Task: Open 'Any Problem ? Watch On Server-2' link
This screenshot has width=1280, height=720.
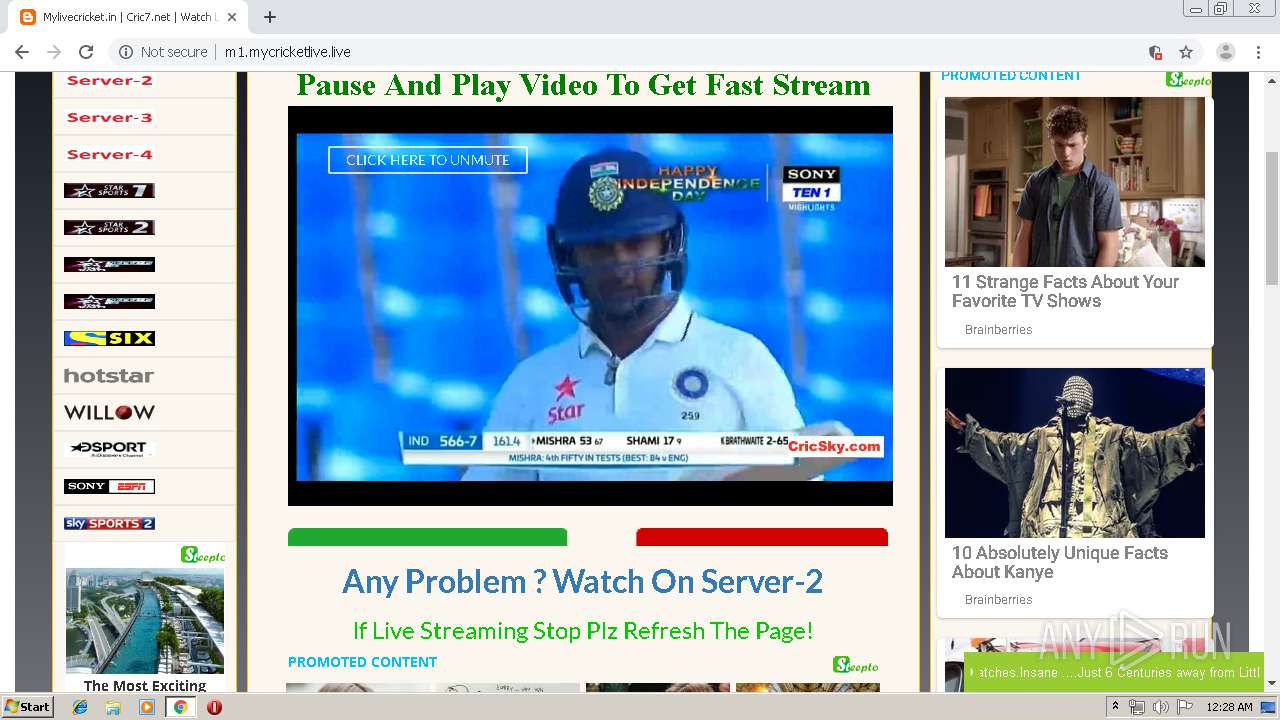Action: pos(583,581)
